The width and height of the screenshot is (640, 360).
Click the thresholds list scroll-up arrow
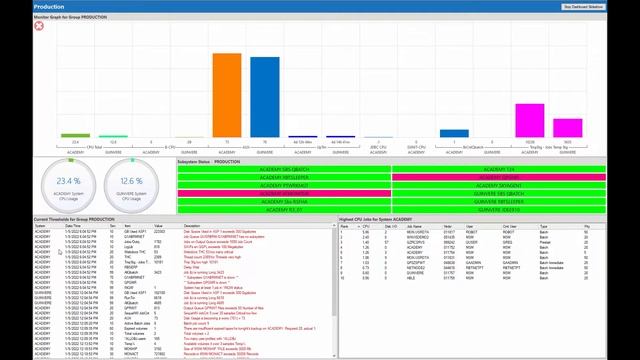point(334,226)
